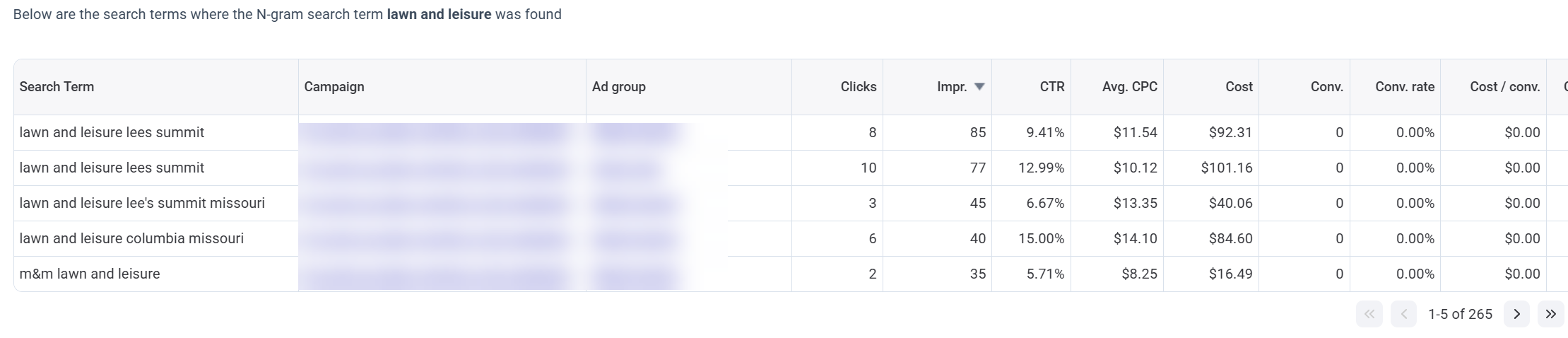Sort by CTR column header

coord(1051,87)
